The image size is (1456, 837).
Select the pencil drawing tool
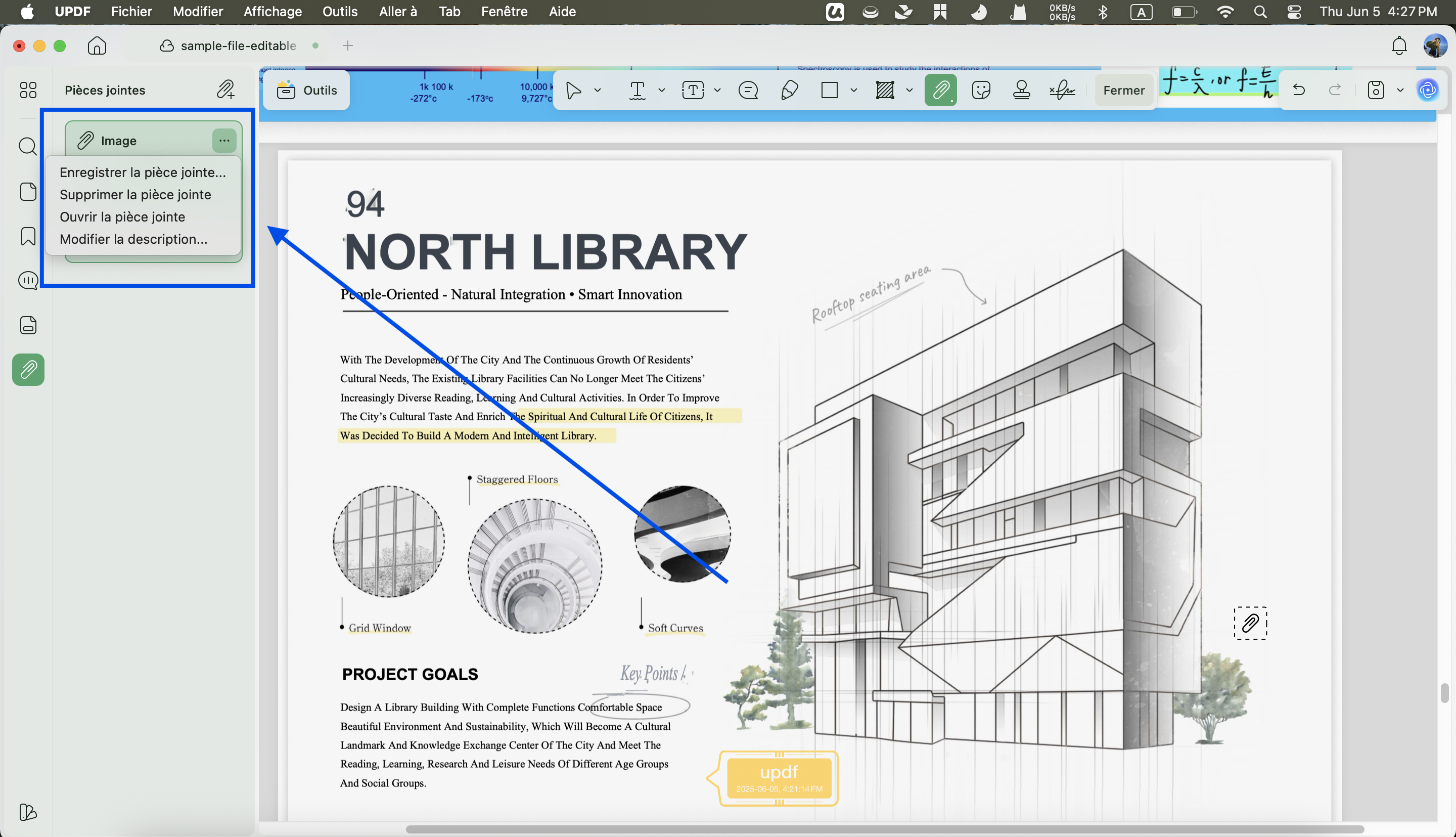coord(790,90)
